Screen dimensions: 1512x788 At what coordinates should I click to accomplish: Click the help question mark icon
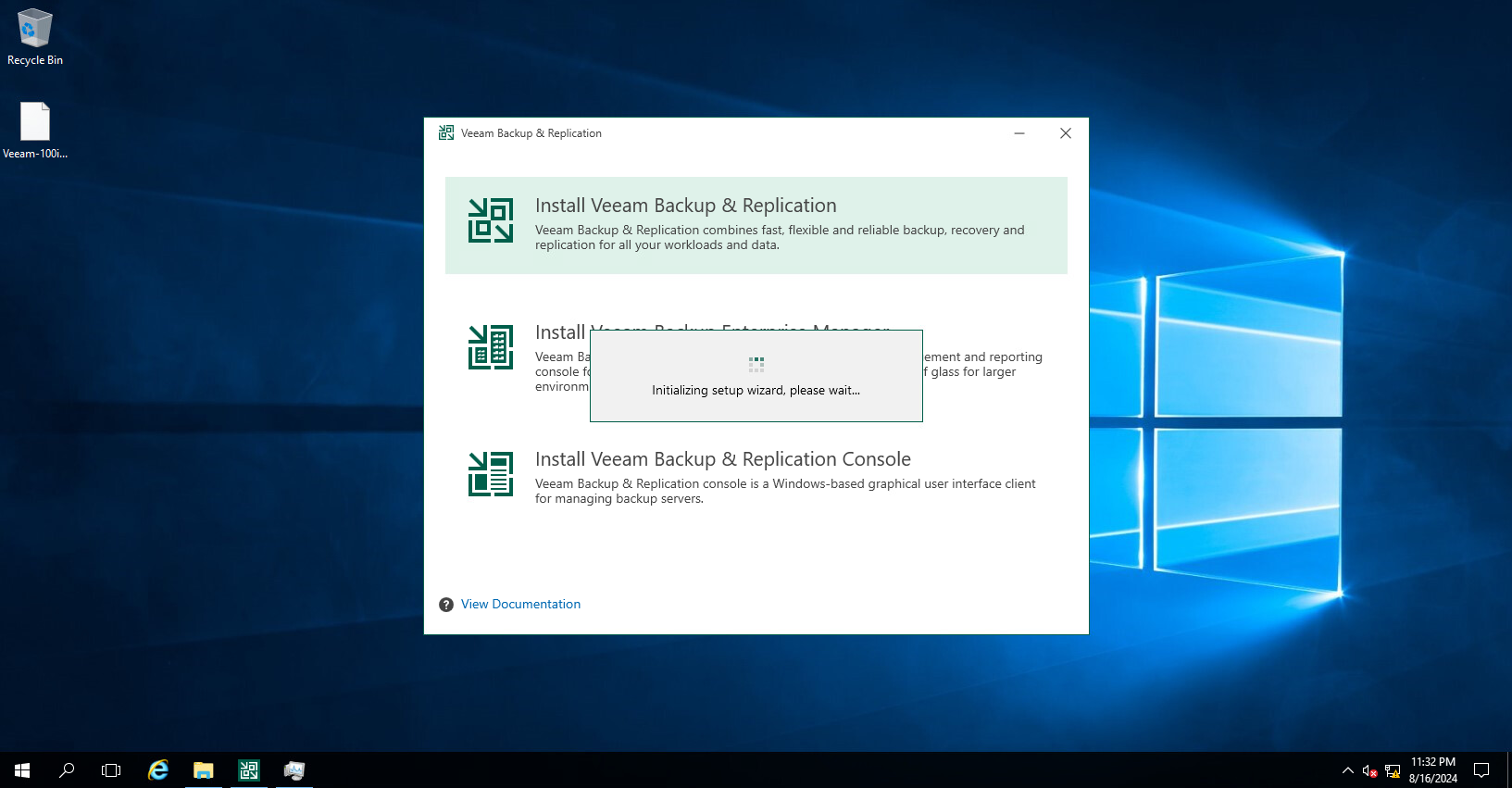(446, 605)
